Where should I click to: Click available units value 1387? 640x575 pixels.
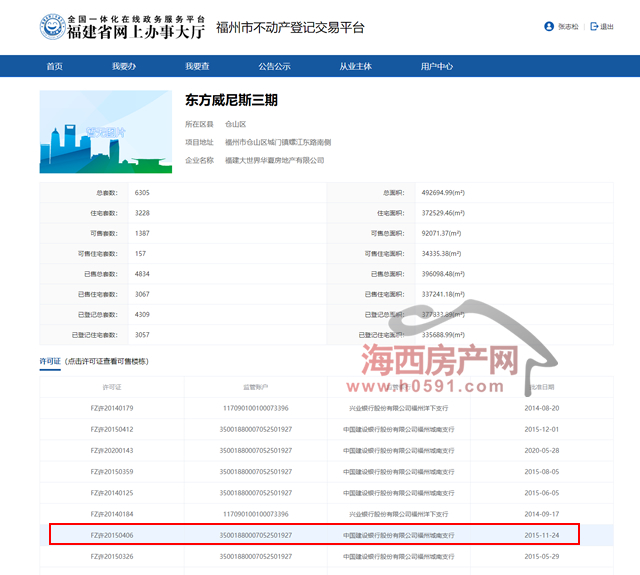[x=142, y=233]
